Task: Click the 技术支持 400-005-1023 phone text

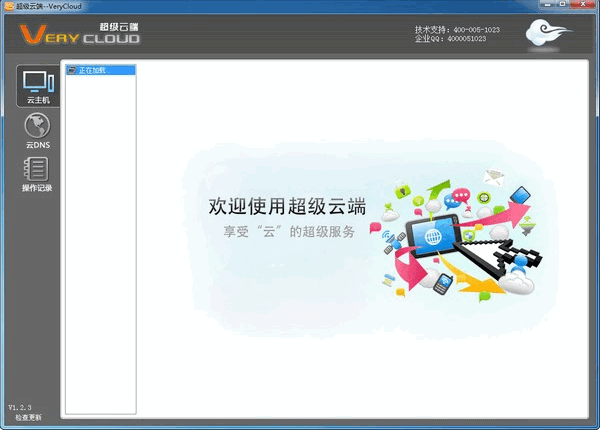Action: coord(457,29)
